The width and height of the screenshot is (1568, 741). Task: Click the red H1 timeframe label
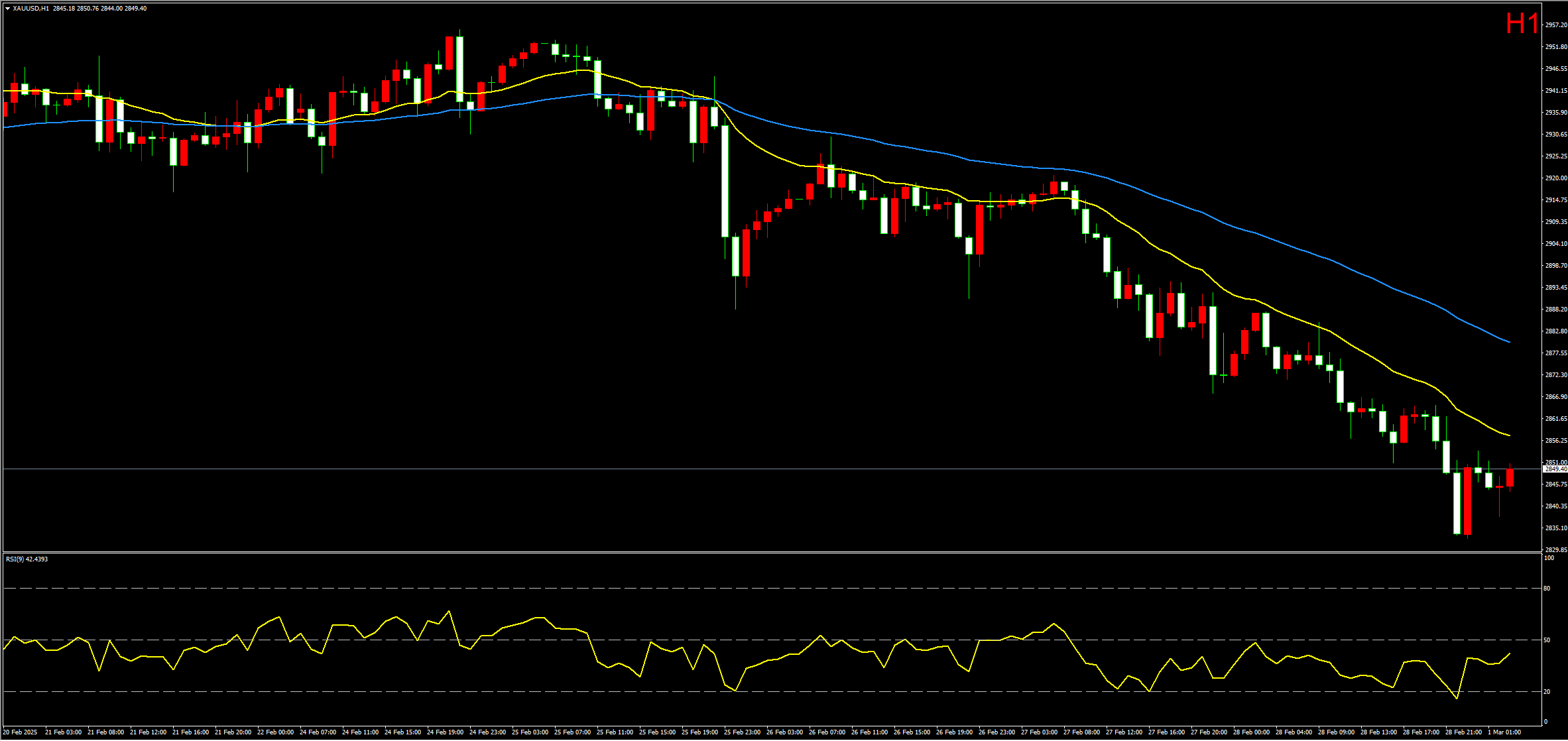click(x=1522, y=24)
